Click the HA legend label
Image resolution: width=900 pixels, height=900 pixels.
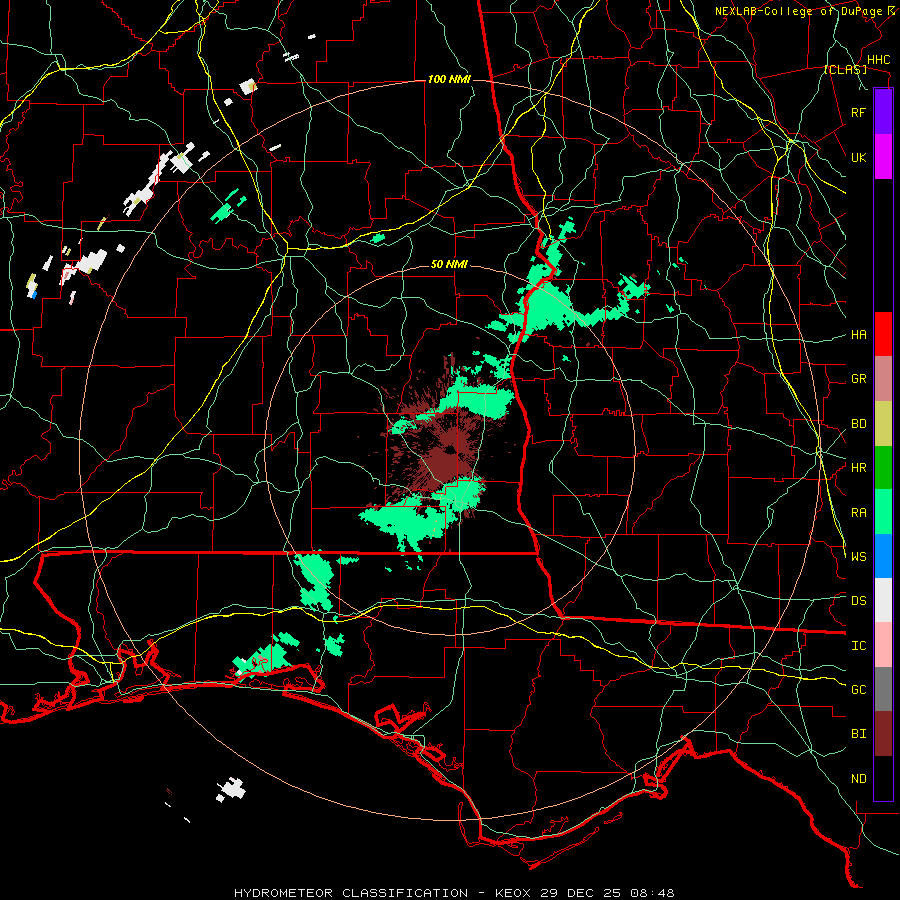(859, 334)
